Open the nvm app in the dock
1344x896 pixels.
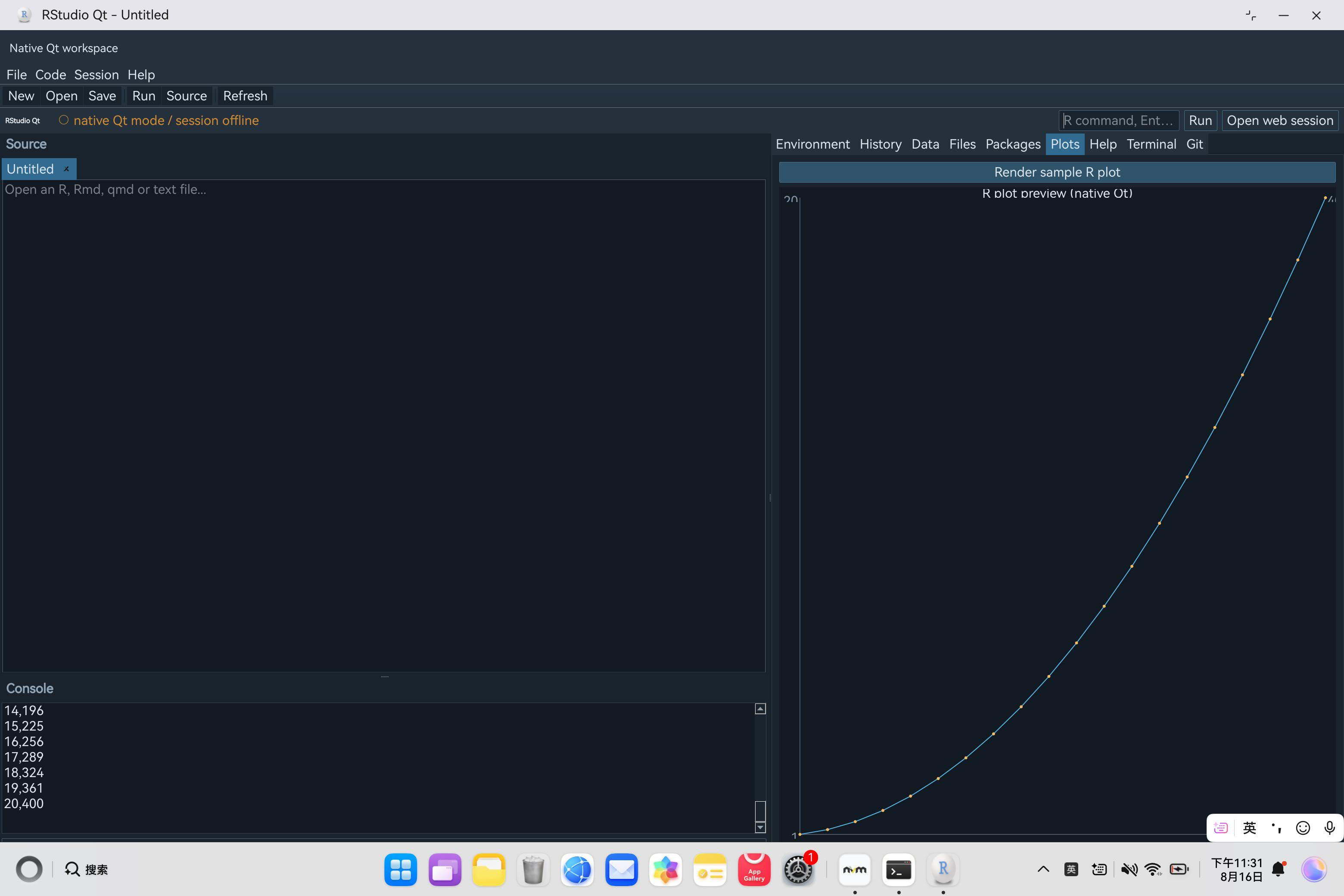click(855, 870)
